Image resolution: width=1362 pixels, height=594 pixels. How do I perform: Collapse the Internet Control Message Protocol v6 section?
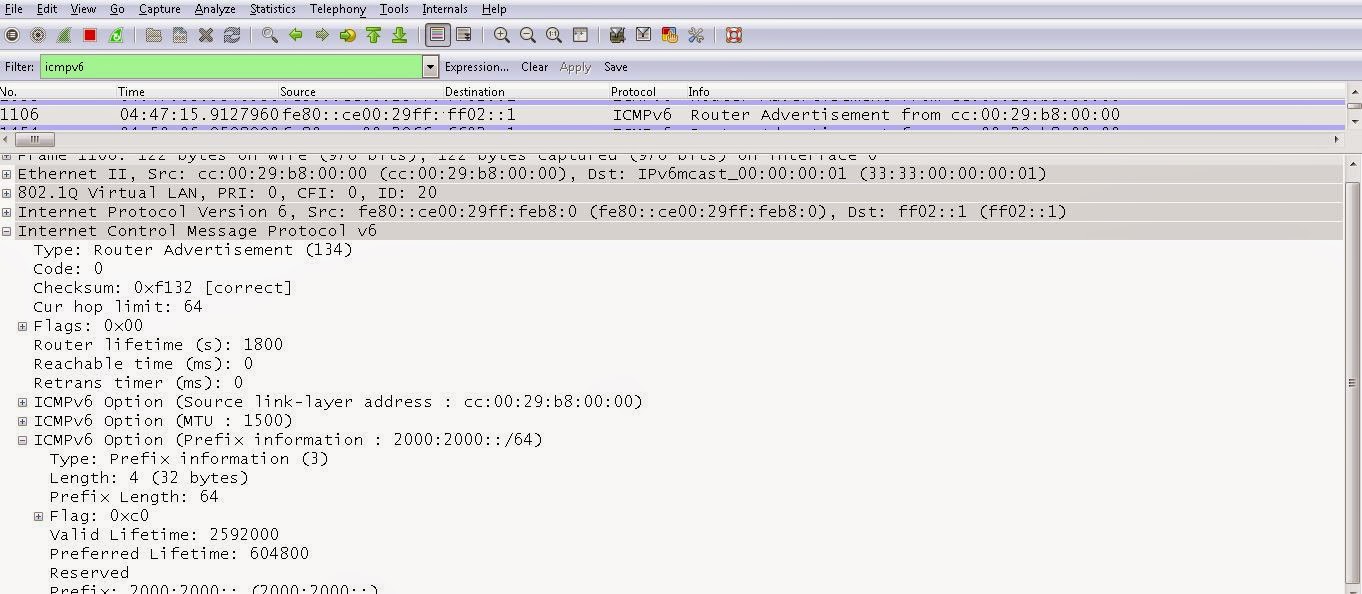click(x=7, y=230)
